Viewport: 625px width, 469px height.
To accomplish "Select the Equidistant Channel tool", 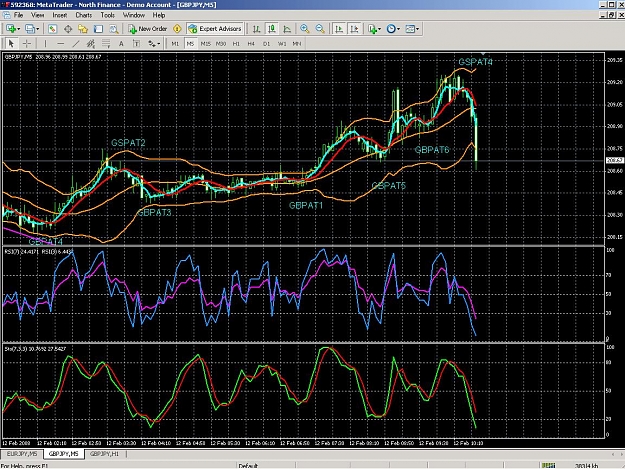I will [x=91, y=43].
